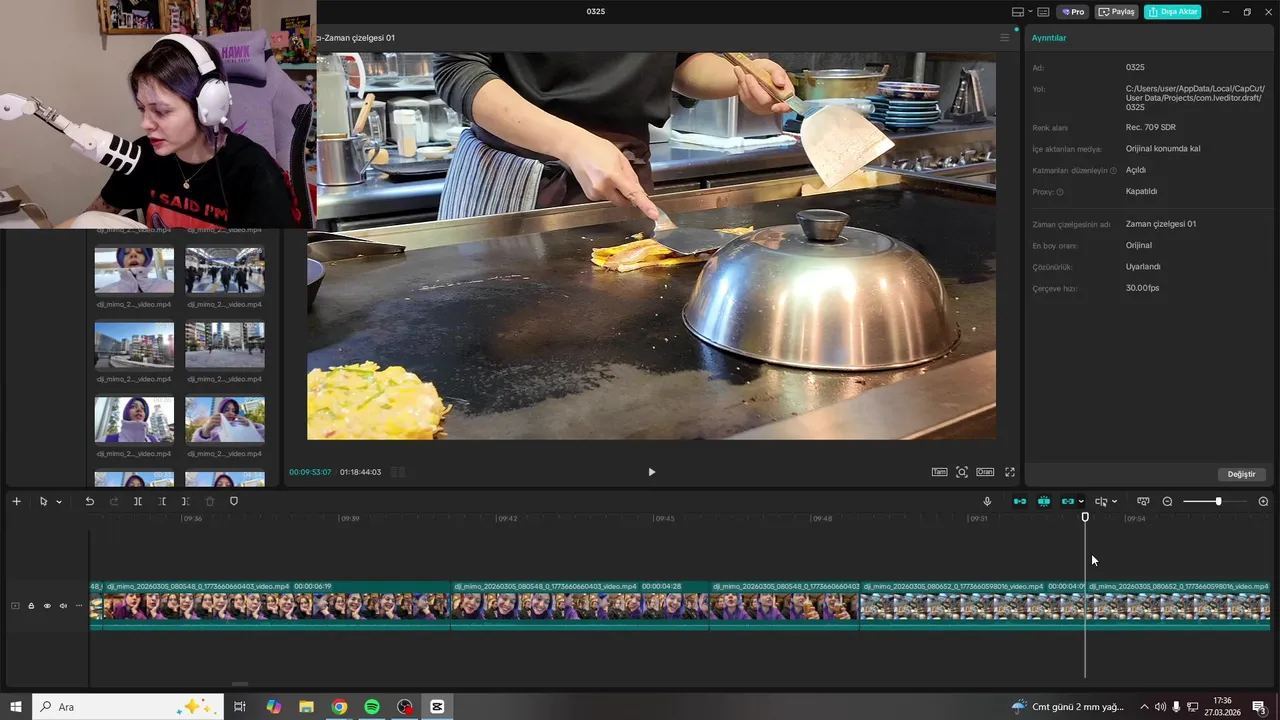Select the street crowd media thumbnail
The height and width of the screenshot is (720, 1280).
point(225,271)
